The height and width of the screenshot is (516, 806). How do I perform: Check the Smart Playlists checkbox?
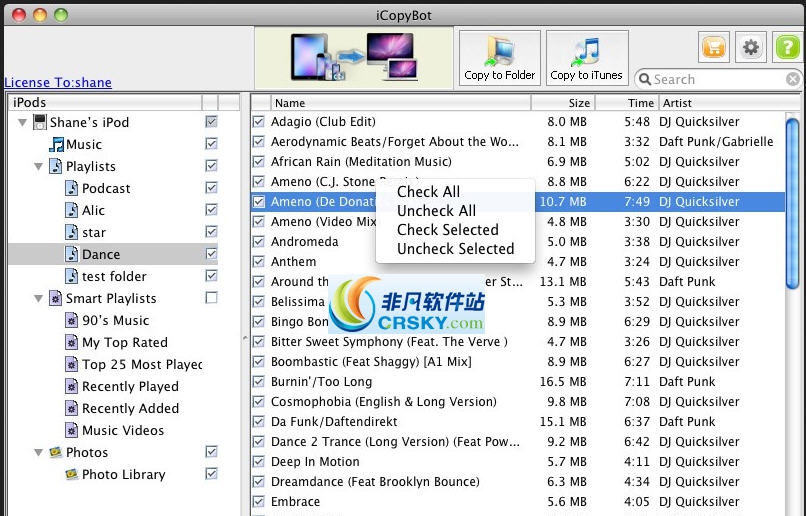211,298
